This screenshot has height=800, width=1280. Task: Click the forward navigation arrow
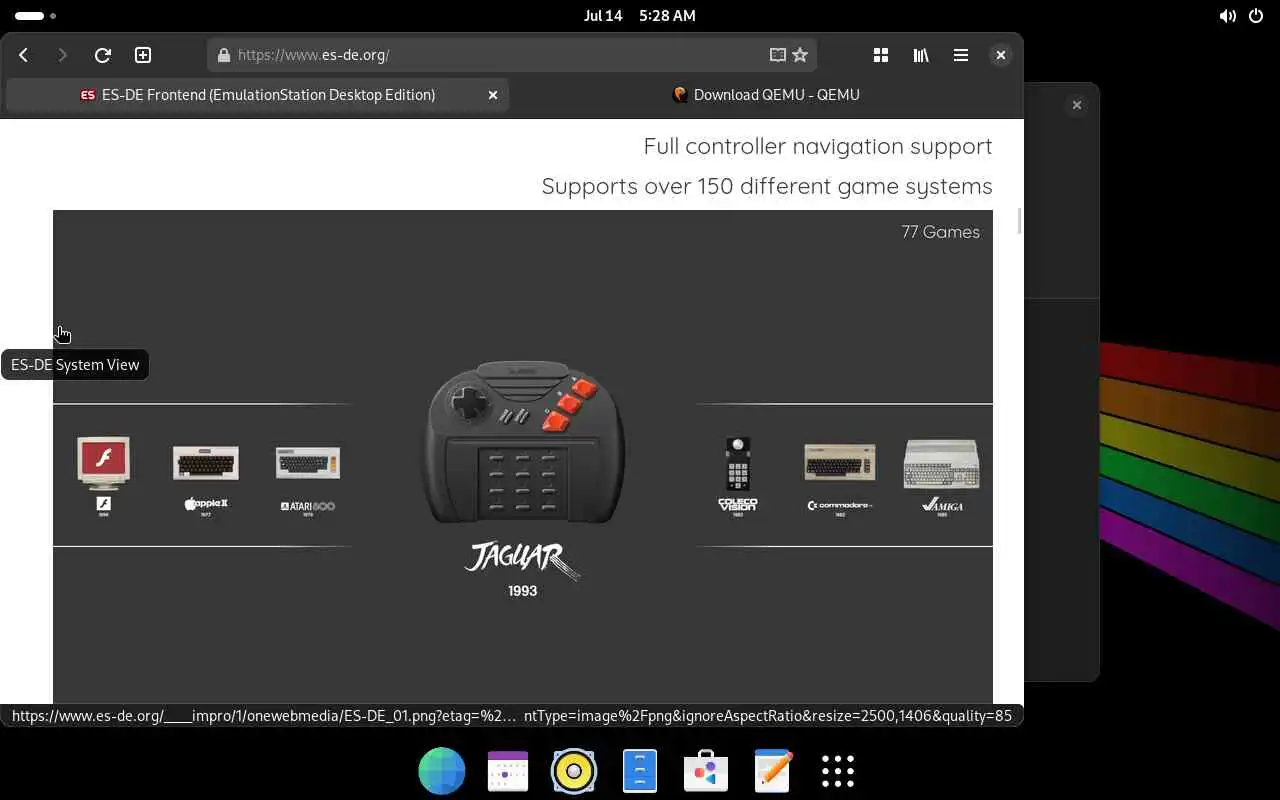[x=62, y=55]
